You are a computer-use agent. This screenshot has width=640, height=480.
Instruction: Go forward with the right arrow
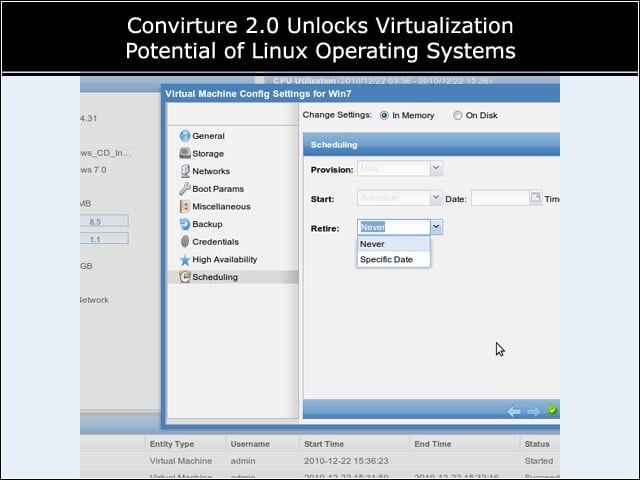point(533,411)
